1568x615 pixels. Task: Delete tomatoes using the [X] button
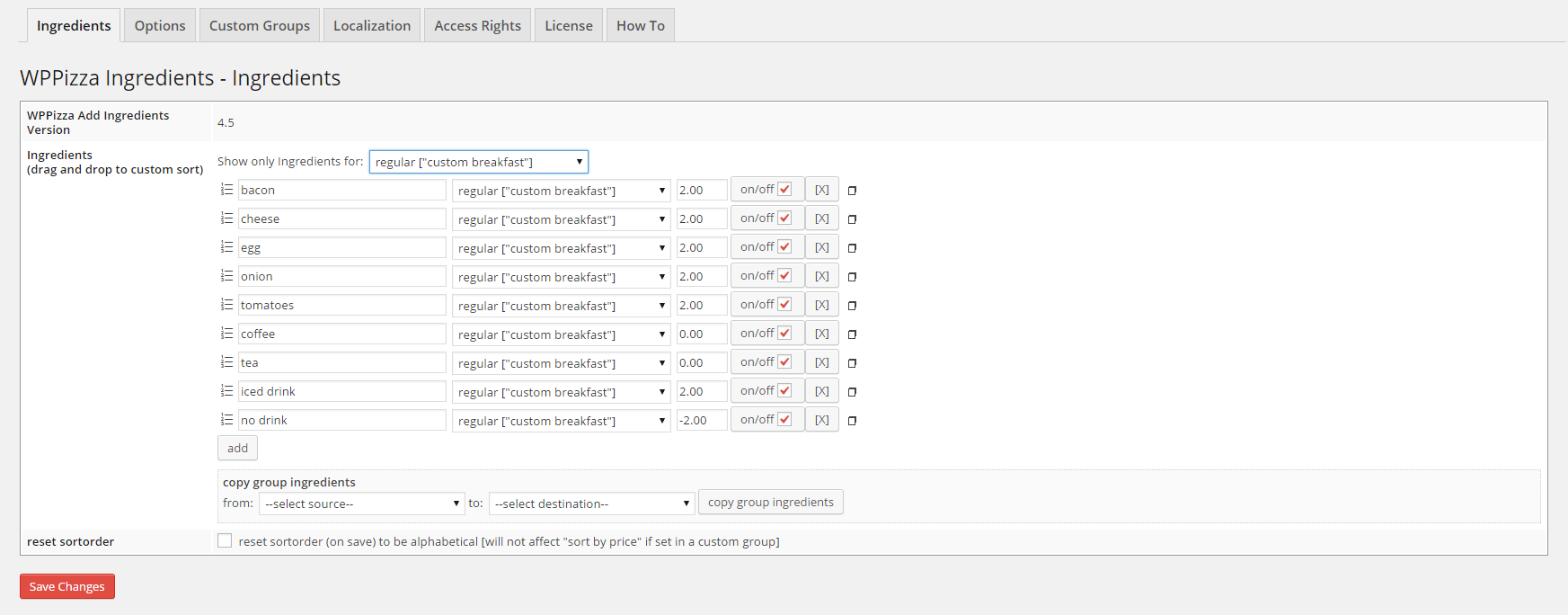click(x=822, y=305)
